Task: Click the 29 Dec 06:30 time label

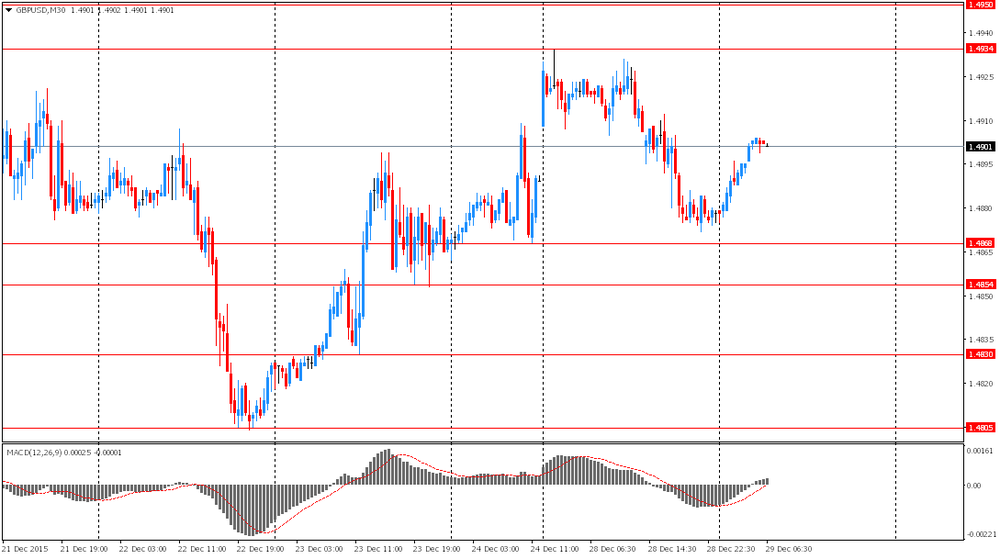Action: coord(789,549)
